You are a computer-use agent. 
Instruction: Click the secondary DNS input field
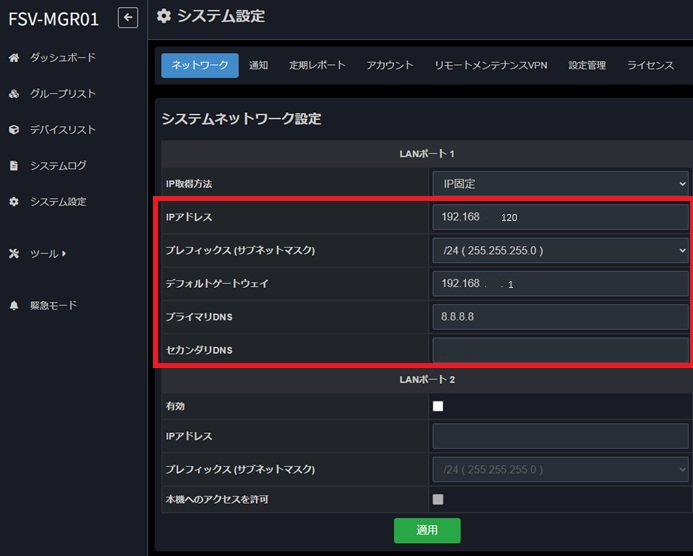click(x=560, y=350)
